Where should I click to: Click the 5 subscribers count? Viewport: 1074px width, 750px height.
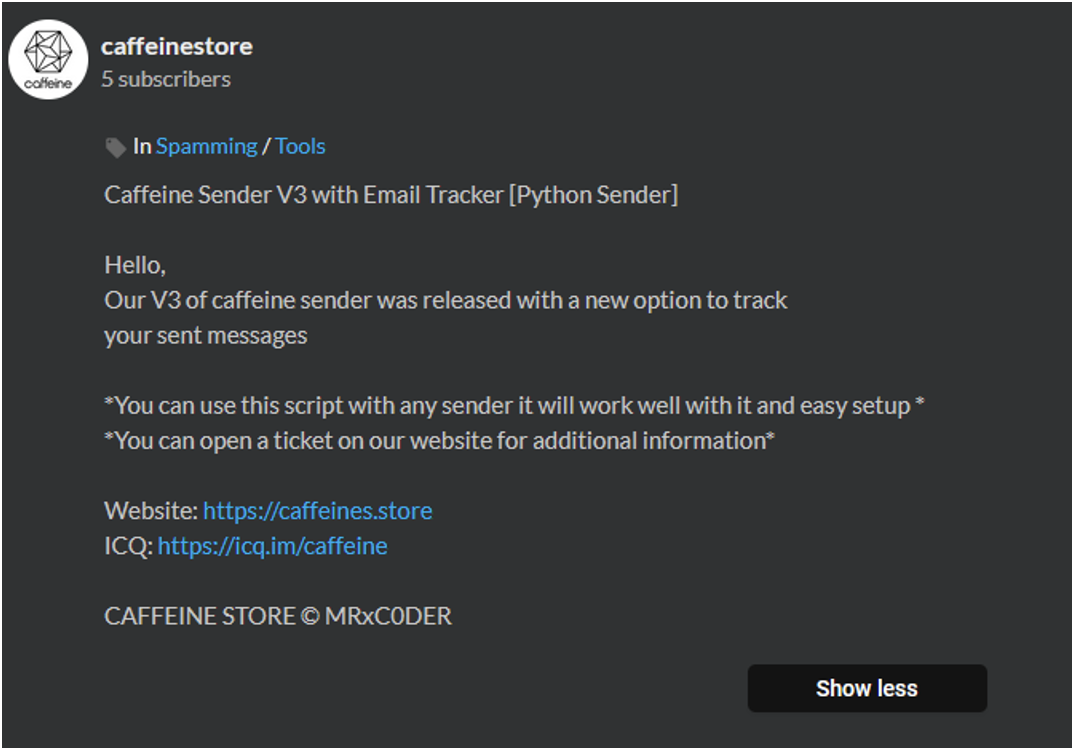(x=166, y=79)
